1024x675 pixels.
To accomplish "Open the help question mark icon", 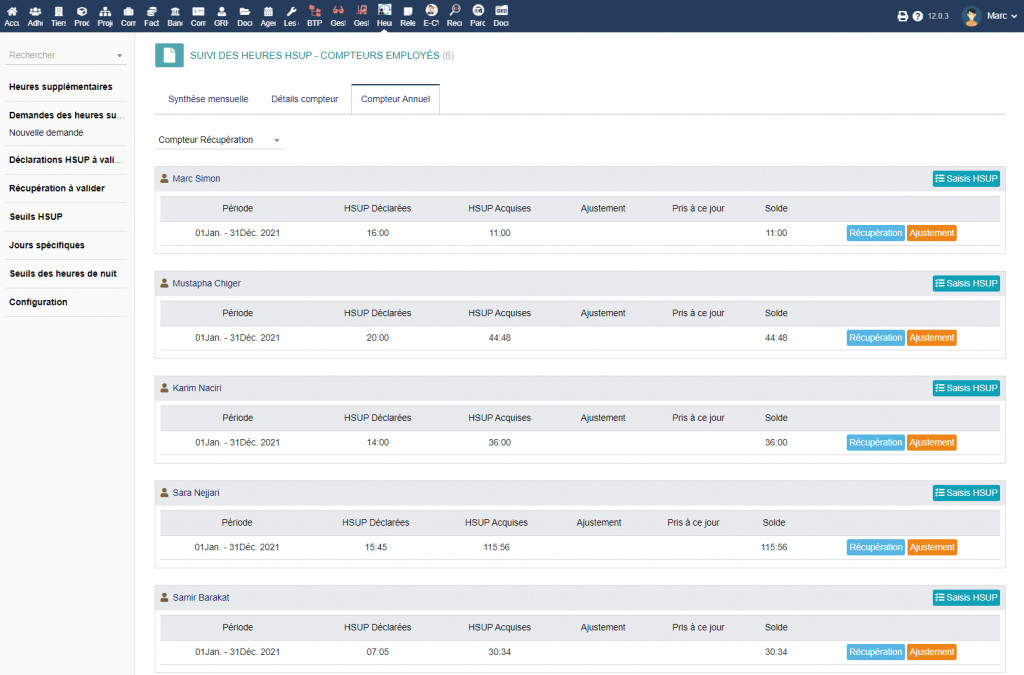I will [x=917, y=16].
